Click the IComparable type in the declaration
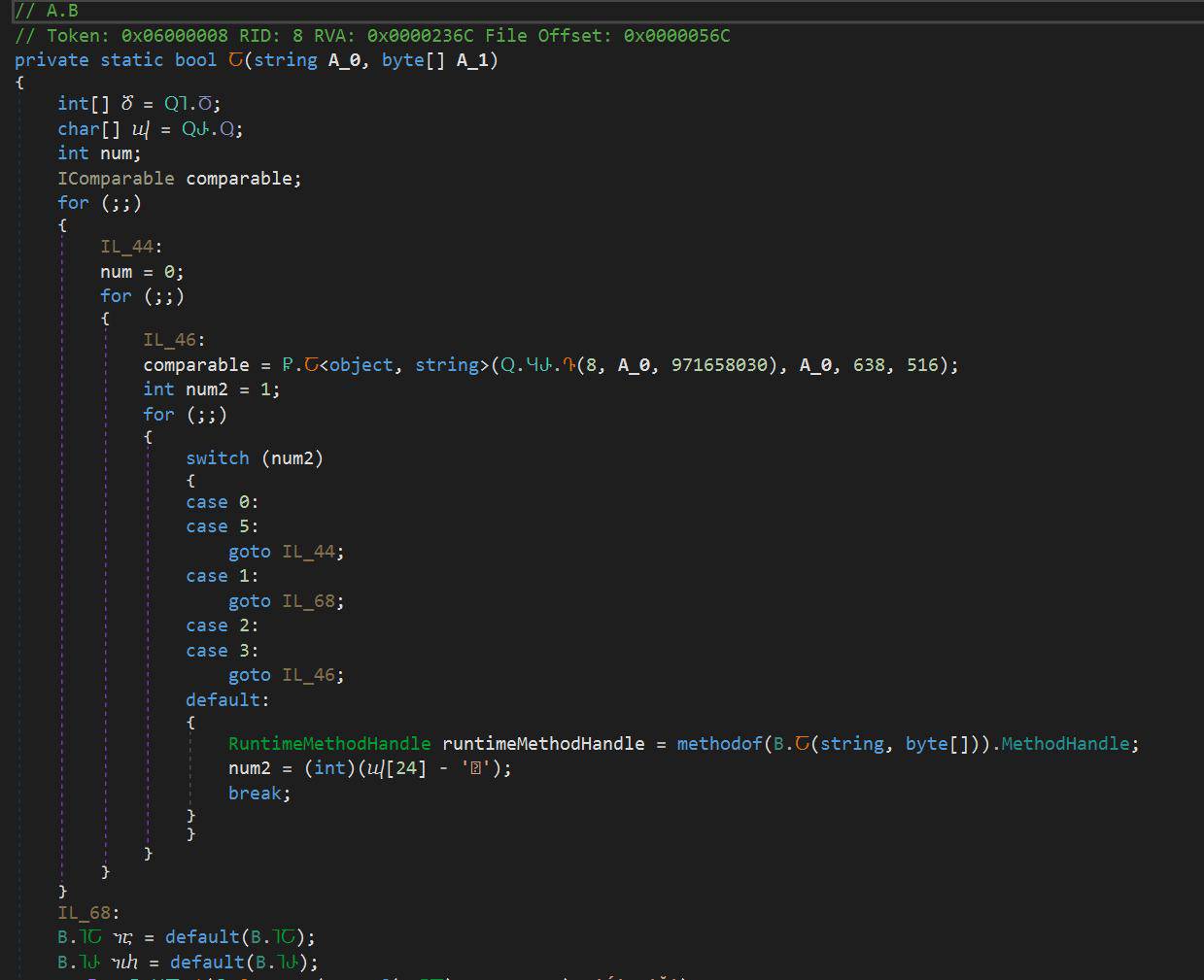This screenshot has height=980, width=1204. (x=116, y=179)
